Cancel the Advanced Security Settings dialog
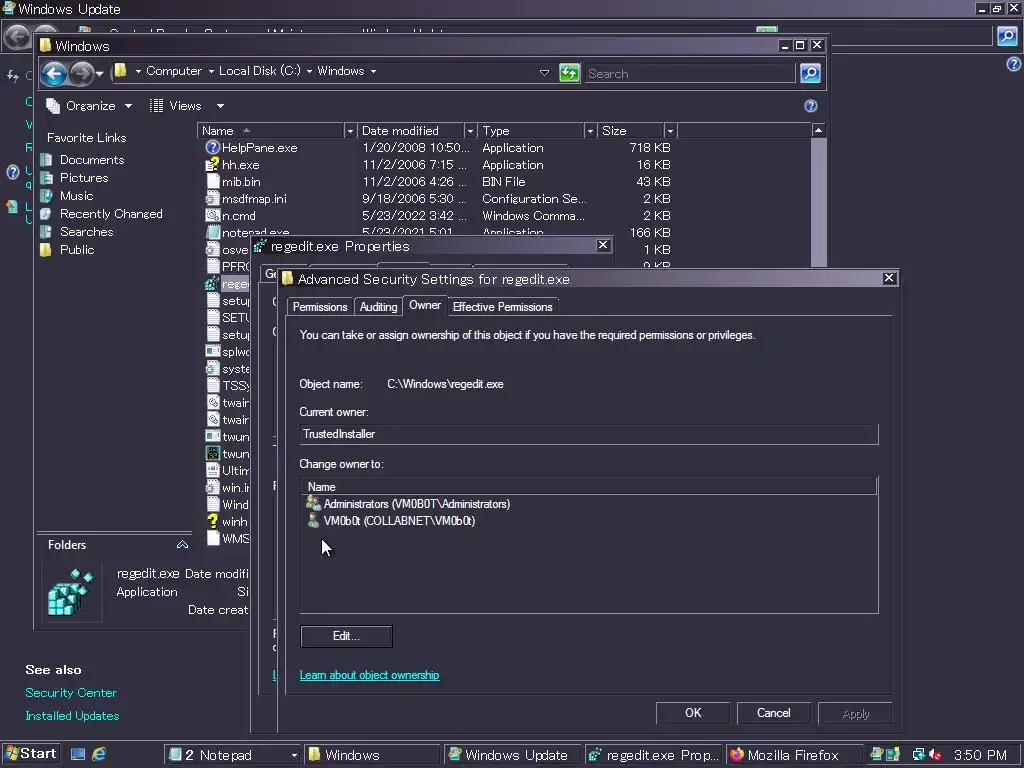Screen dimensions: 1024x768 774,713
